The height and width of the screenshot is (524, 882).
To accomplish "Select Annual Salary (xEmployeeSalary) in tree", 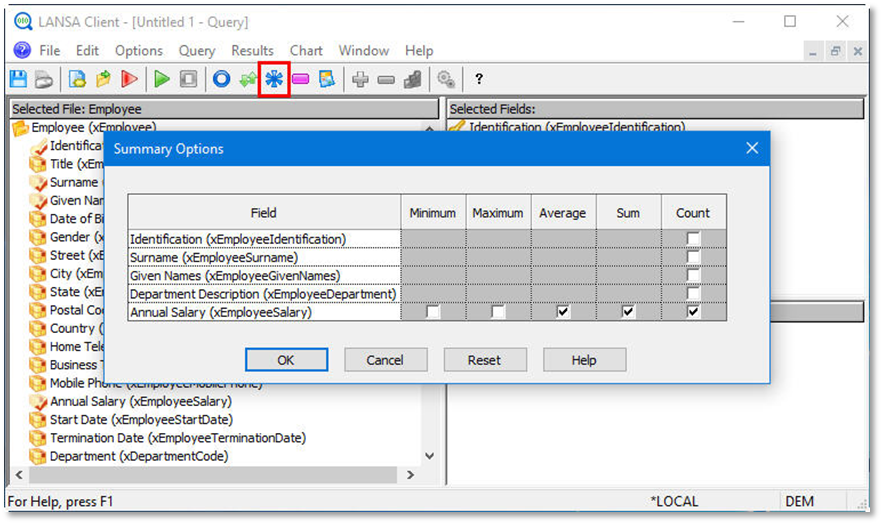I will 141,401.
